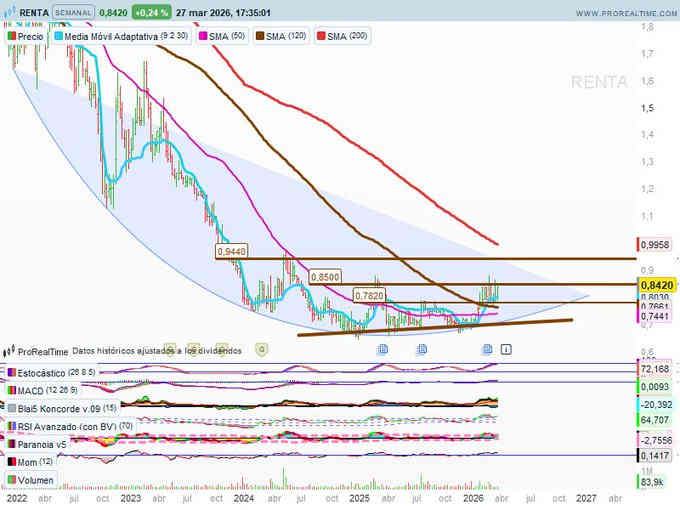Click the 0,8500 horizontal level price label
Image resolution: width=680 pixels, height=510 pixels.
tap(325, 275)
